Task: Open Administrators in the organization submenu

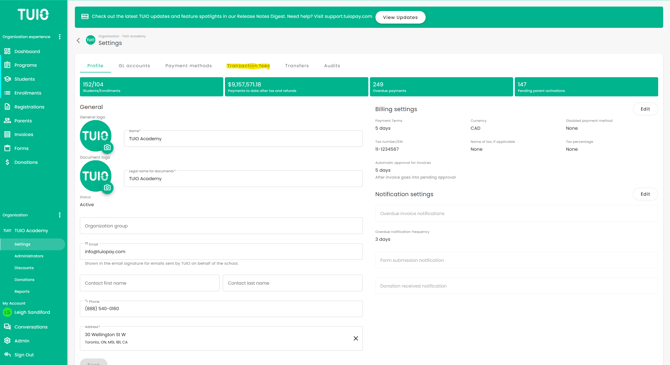Action: click(x=29, y=256)
